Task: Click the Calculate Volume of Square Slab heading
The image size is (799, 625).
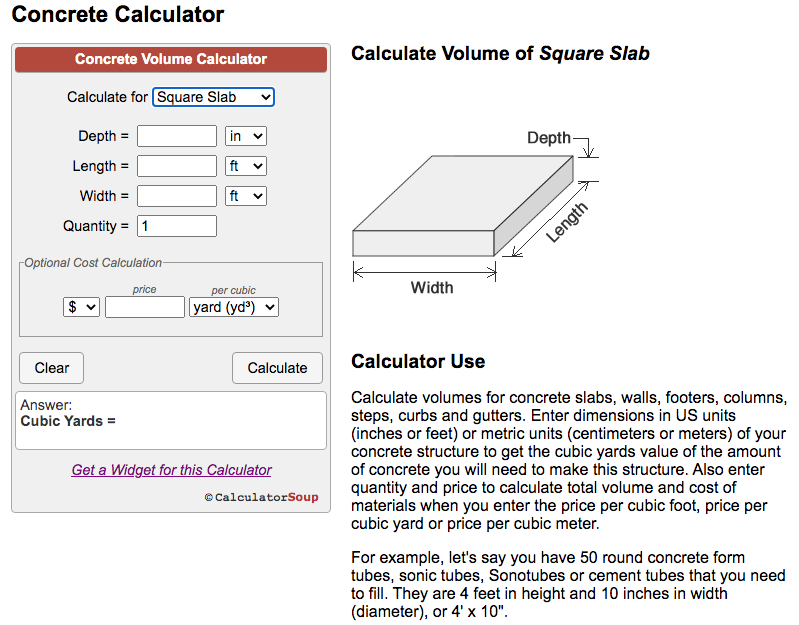Action: point(500,53)
